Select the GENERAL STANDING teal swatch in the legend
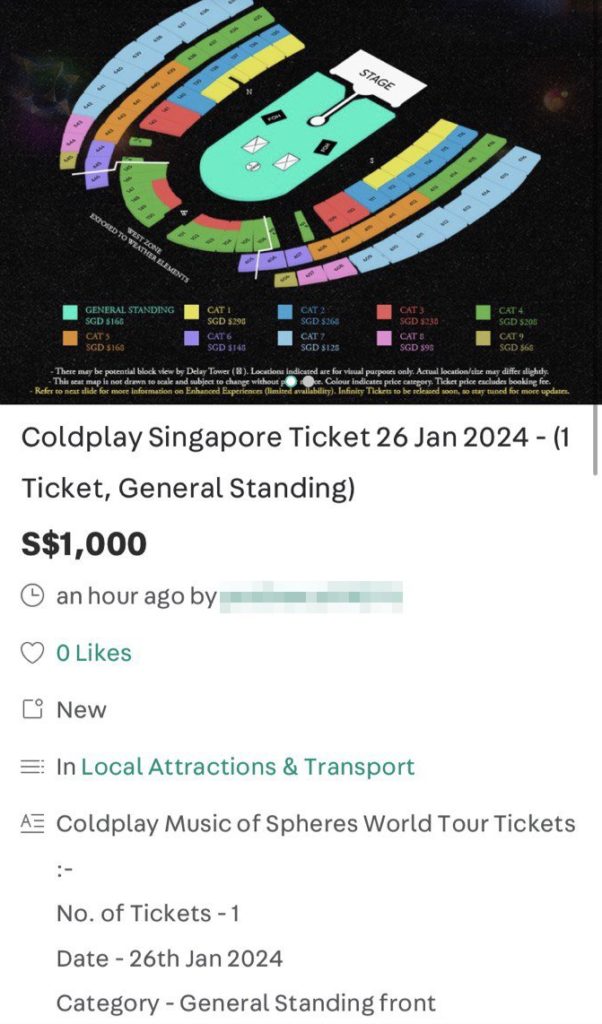This screenshot has height=1024, width=602. pos(70,311)
